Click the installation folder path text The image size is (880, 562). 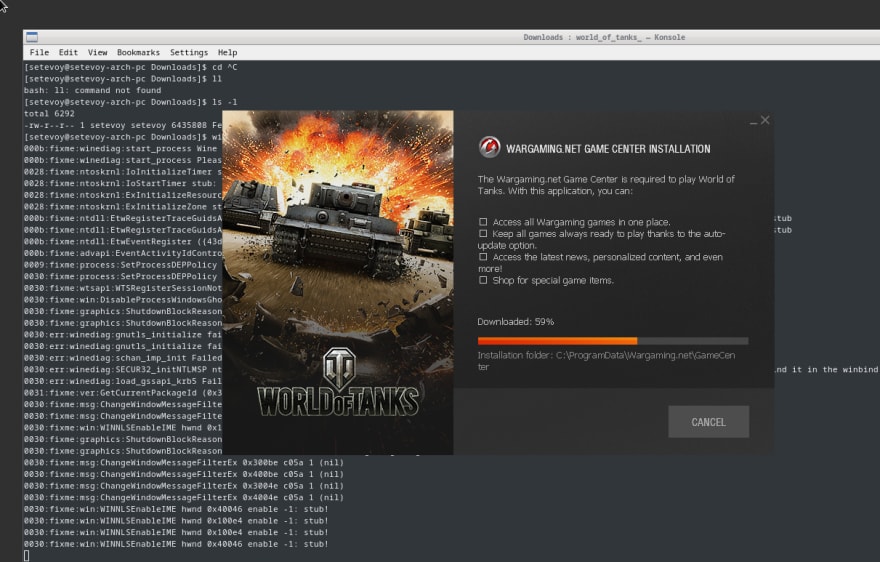click(x=606, y=361)
